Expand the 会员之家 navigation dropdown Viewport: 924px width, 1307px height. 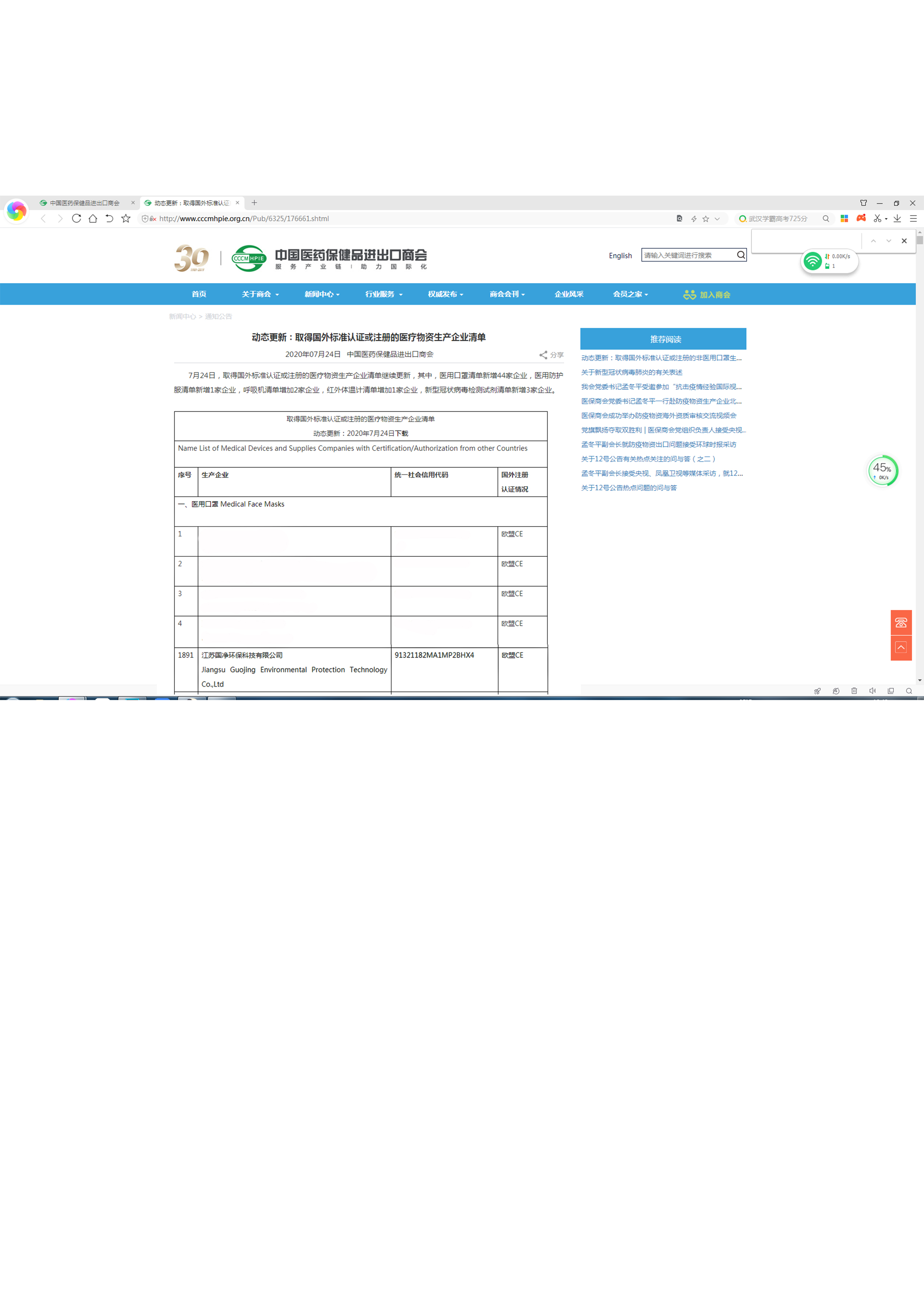point(630,294)
